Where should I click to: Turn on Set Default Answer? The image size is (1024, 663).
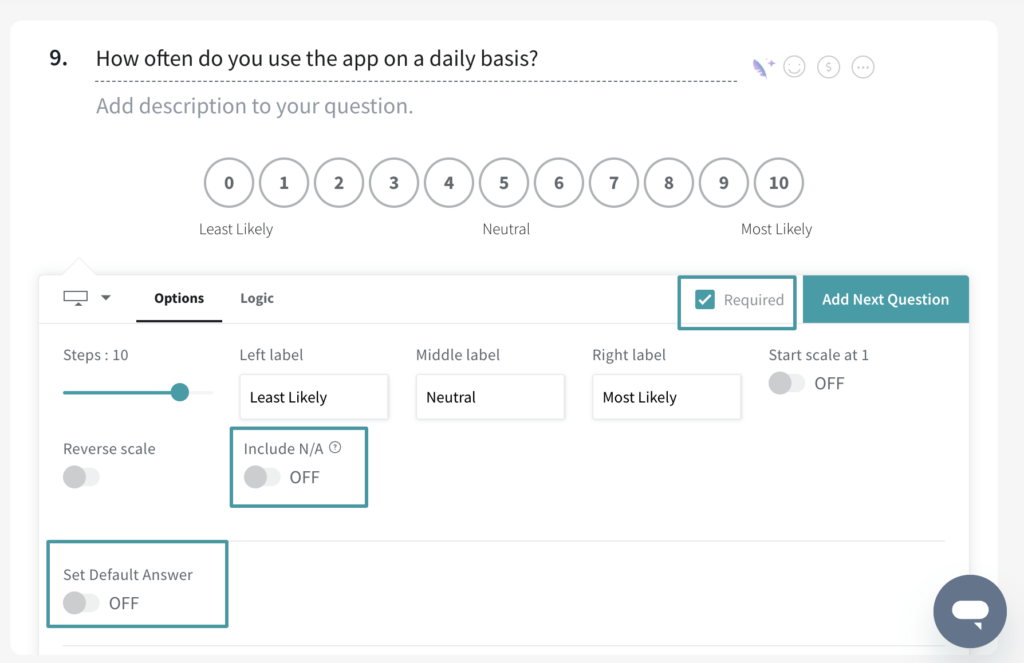click(79, 603)
